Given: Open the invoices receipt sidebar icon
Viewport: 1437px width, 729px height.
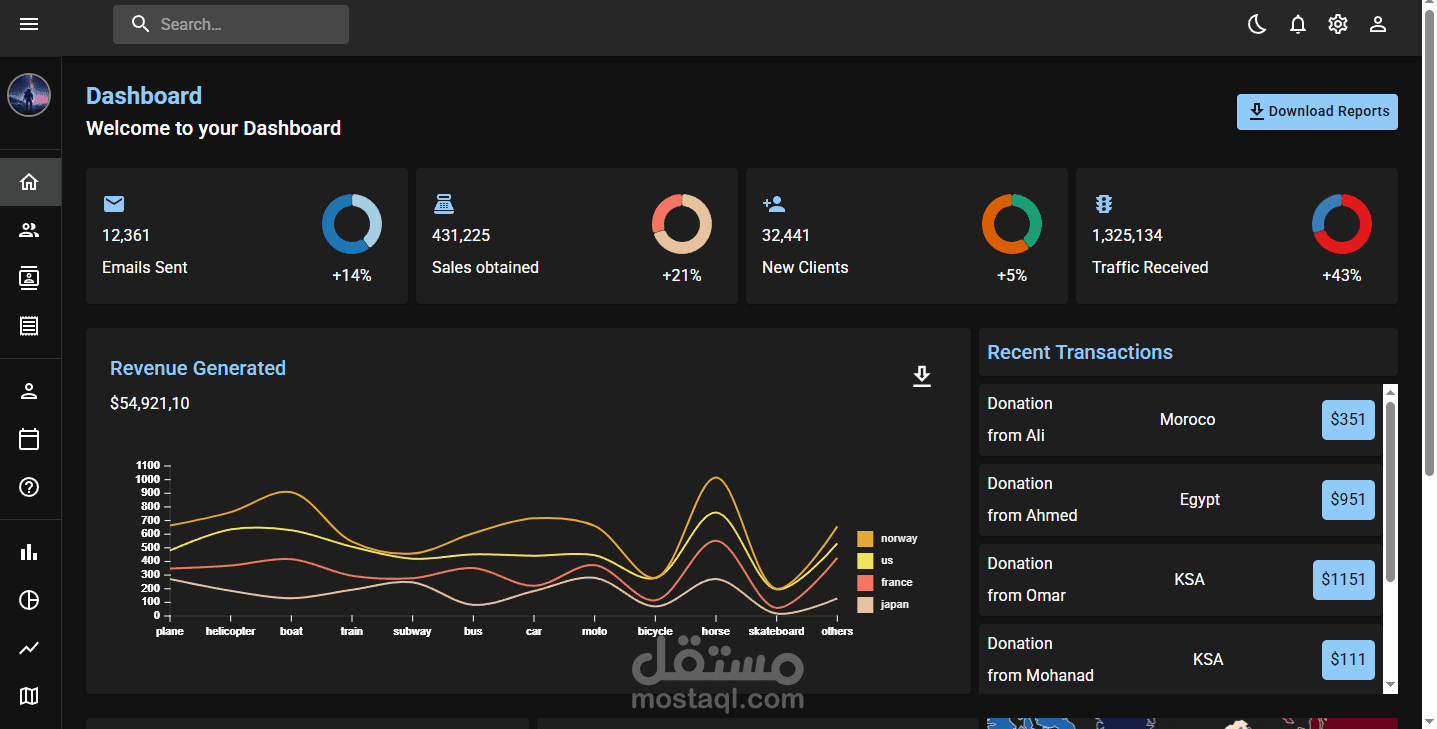Looking at the screenshot, I should [x=30, y=326].
